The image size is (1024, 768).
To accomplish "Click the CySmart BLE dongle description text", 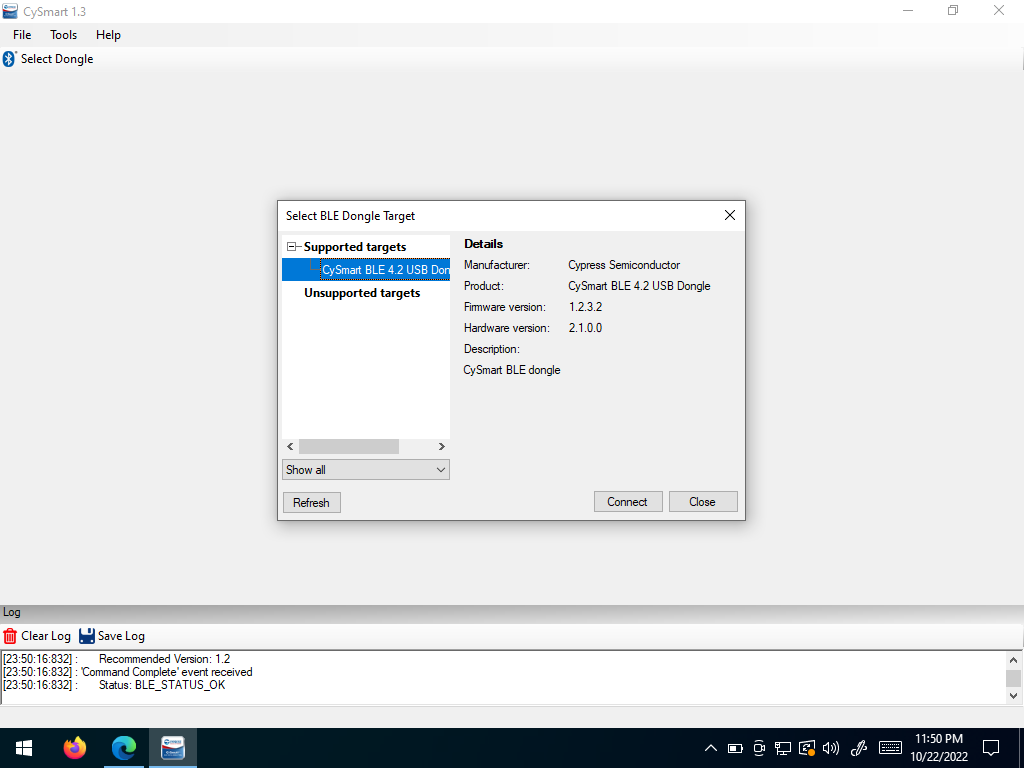I will [x=512, y=370].
